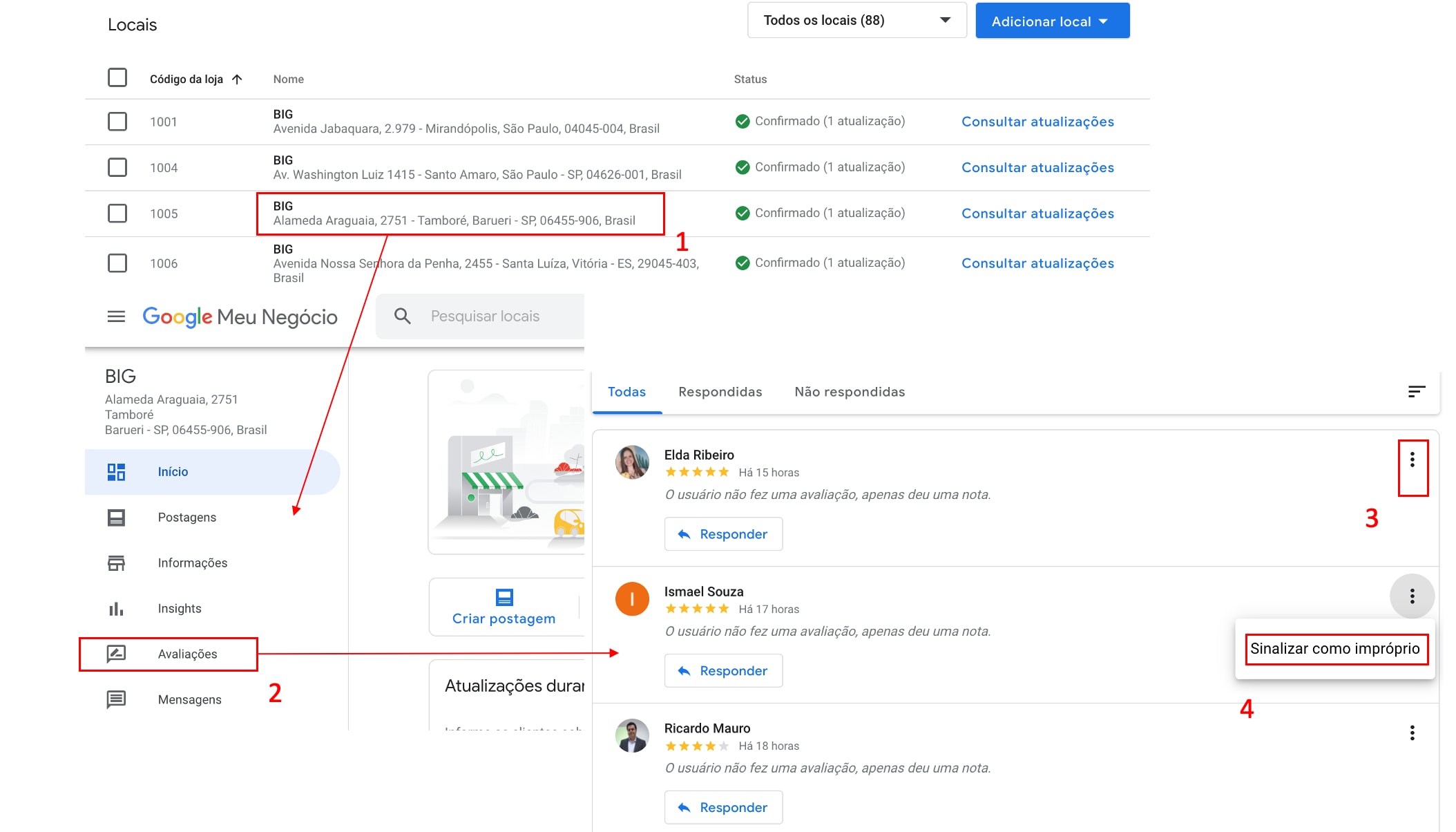Viewport: 1456px width, 832px height.
Task: Click Ricardo Mauro's profile avatar
Action: [x=632, y=736]
